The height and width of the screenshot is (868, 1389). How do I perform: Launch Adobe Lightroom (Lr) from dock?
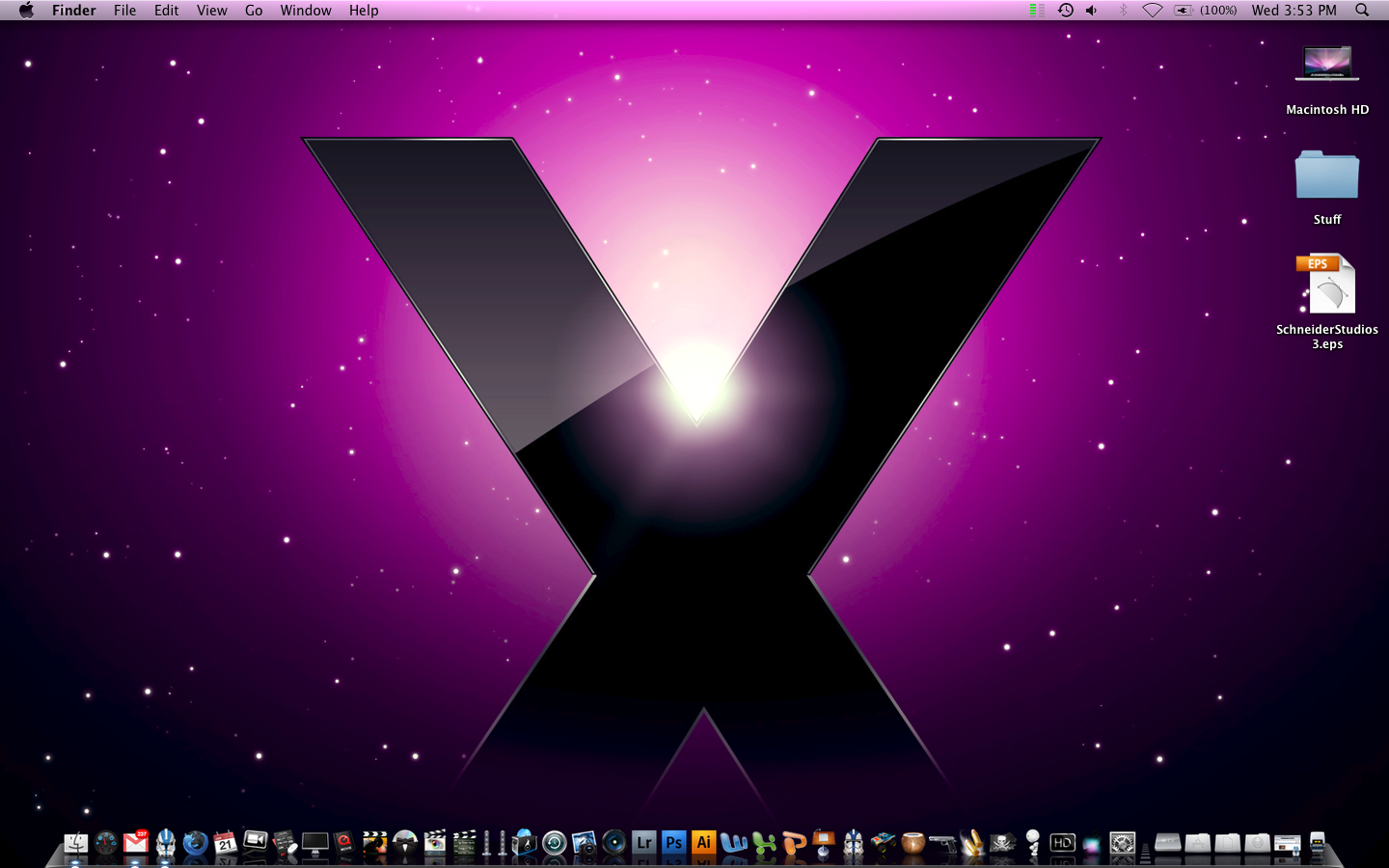643,843
